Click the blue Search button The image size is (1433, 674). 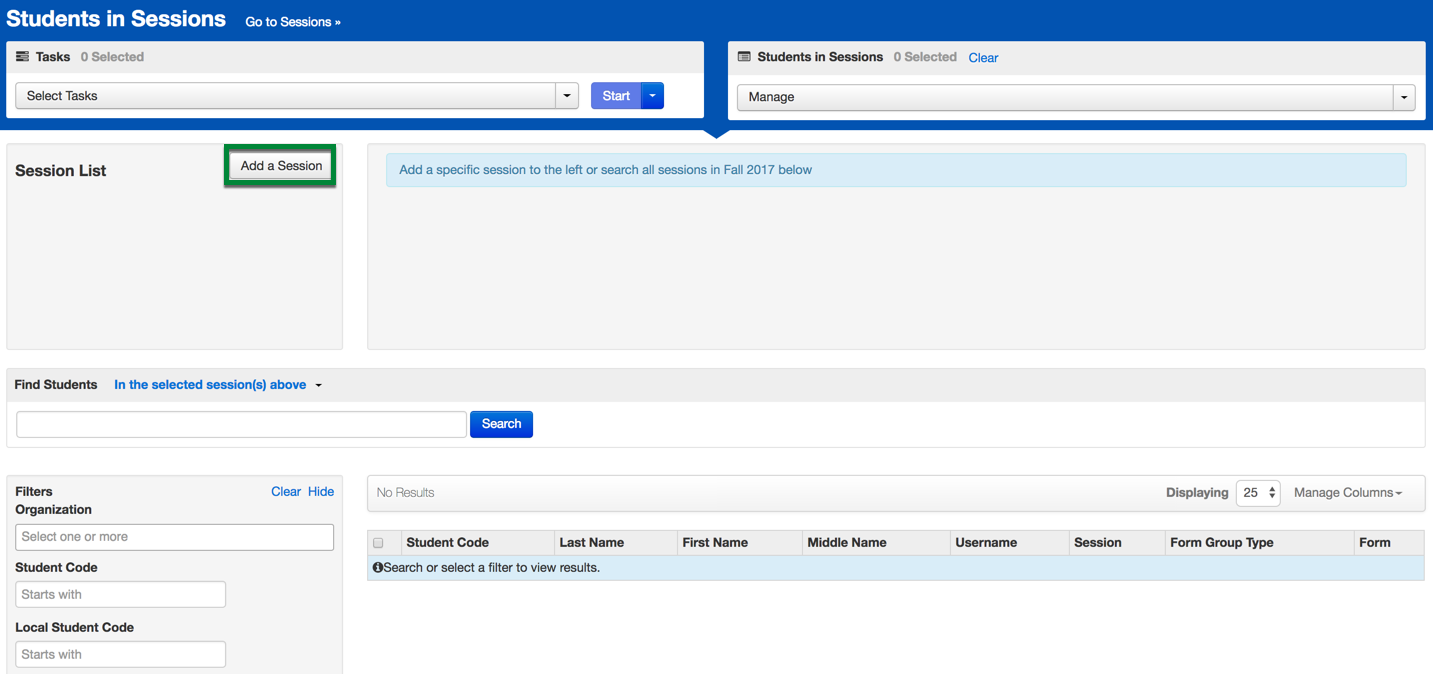coord(501,424)
